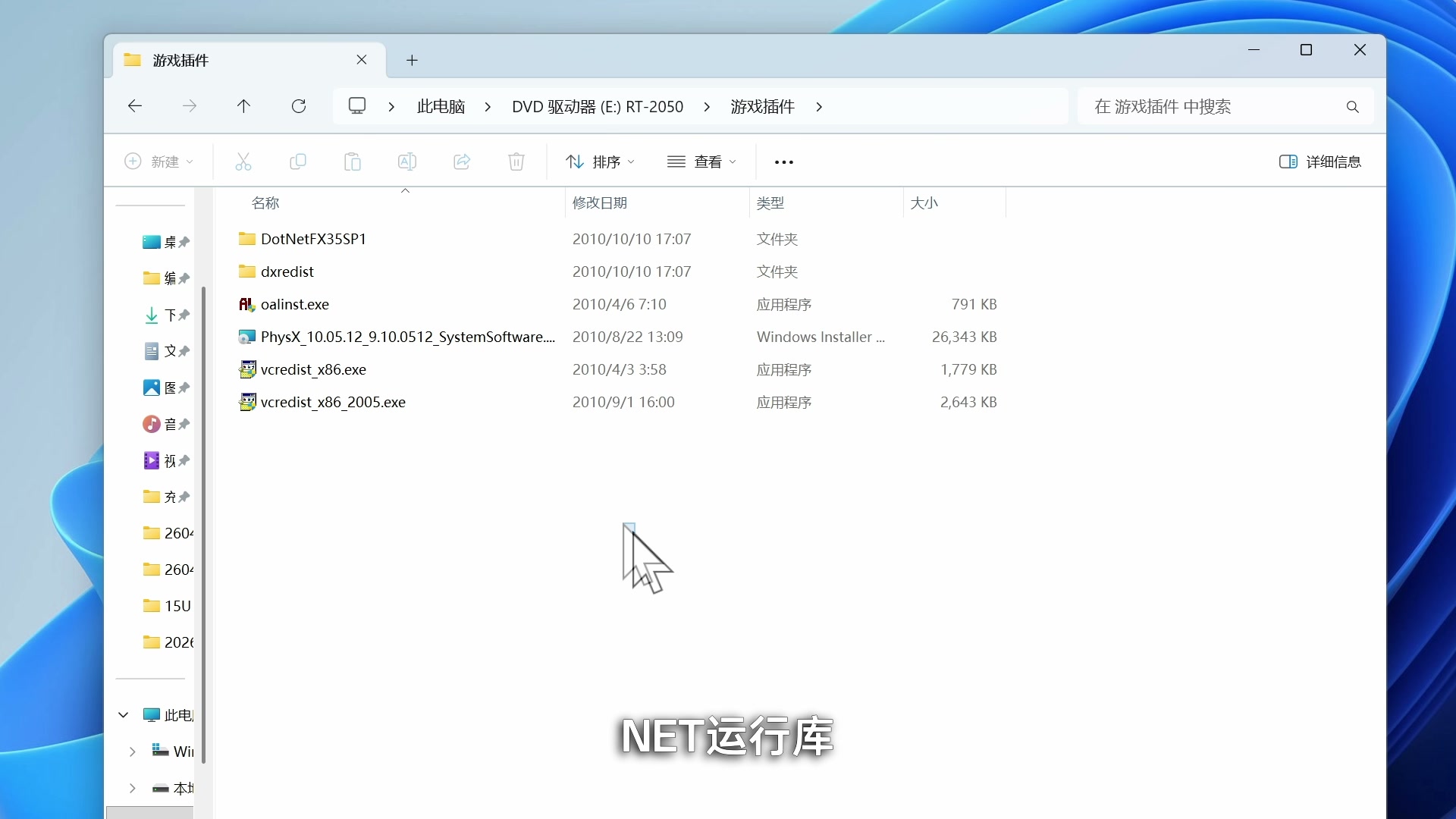Click chevron before 此电脑 breadcrumb
This screenshot has width=1456, height=819.
391,107
